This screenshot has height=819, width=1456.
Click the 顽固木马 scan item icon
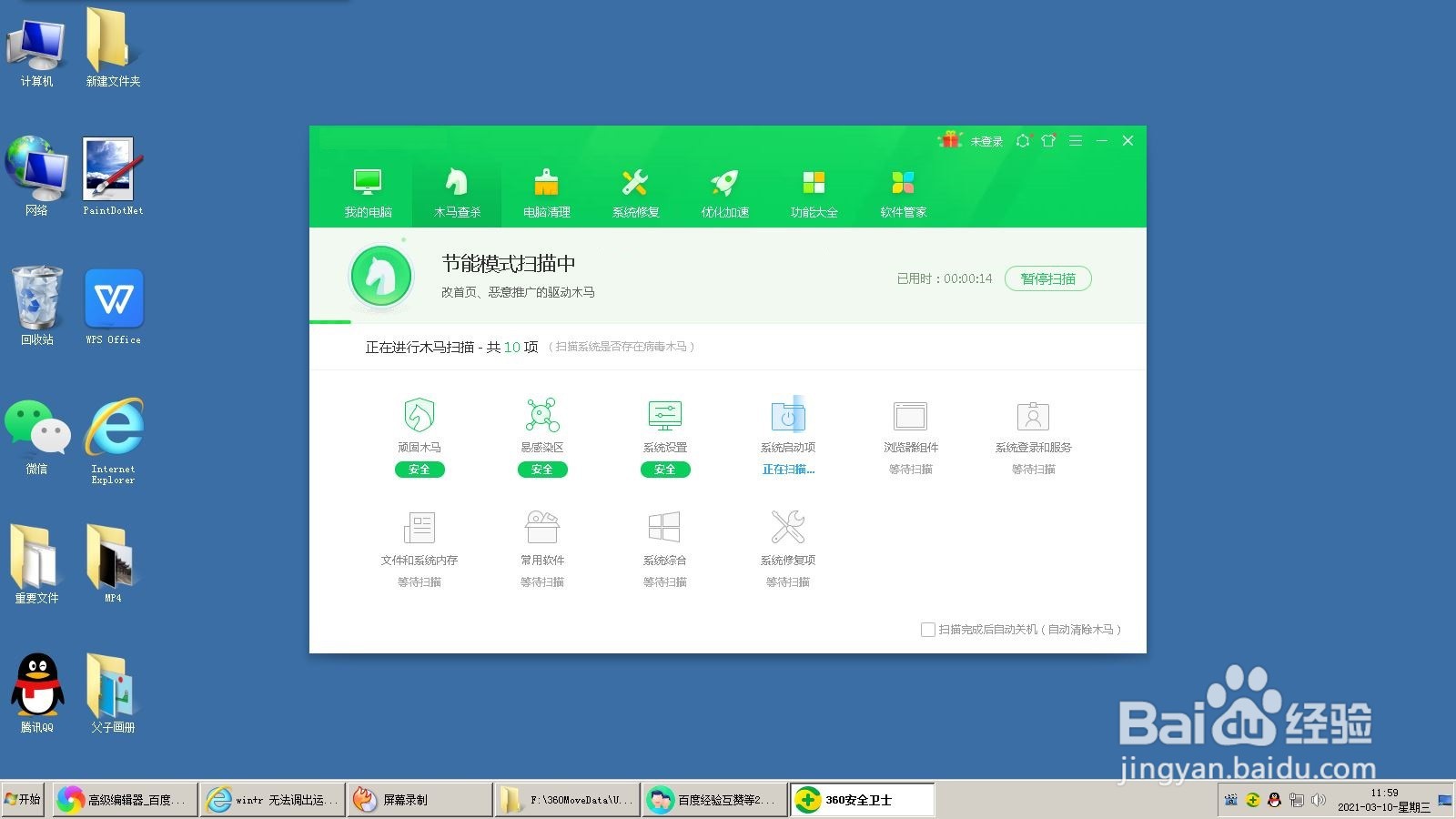pos(419,416)
